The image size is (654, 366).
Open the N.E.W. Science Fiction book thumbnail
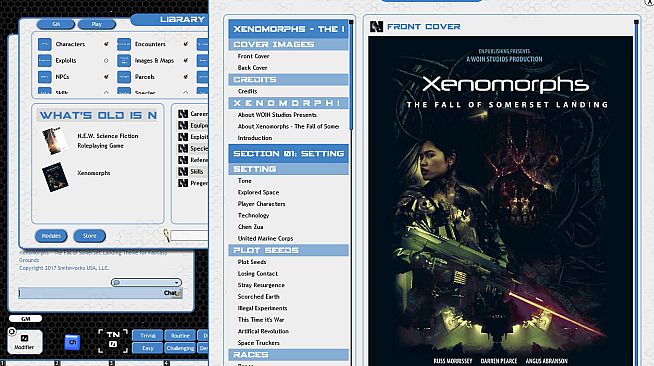[x=55, y=141]
